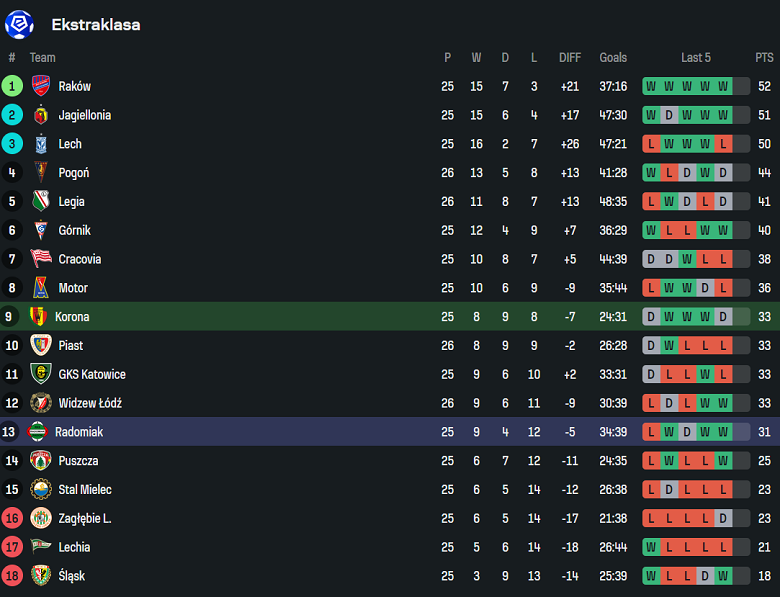Screen dimensions: 780x597
Task: Open the Pogoń team page
Action: point(74,173)
